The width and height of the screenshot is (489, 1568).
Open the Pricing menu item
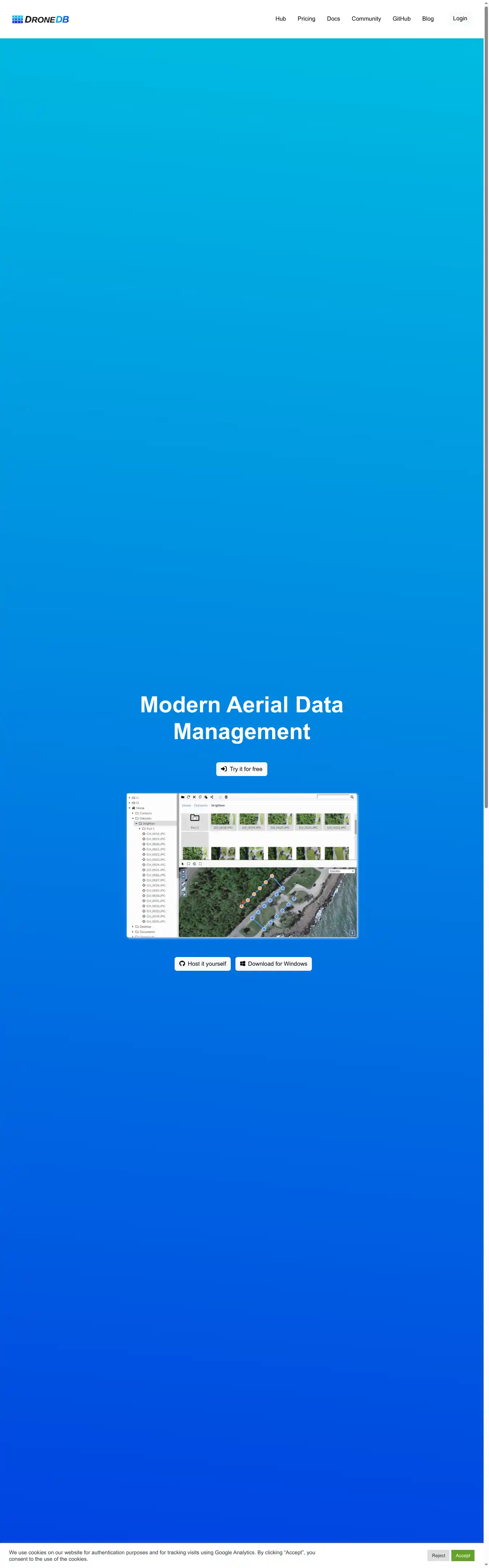306,19
